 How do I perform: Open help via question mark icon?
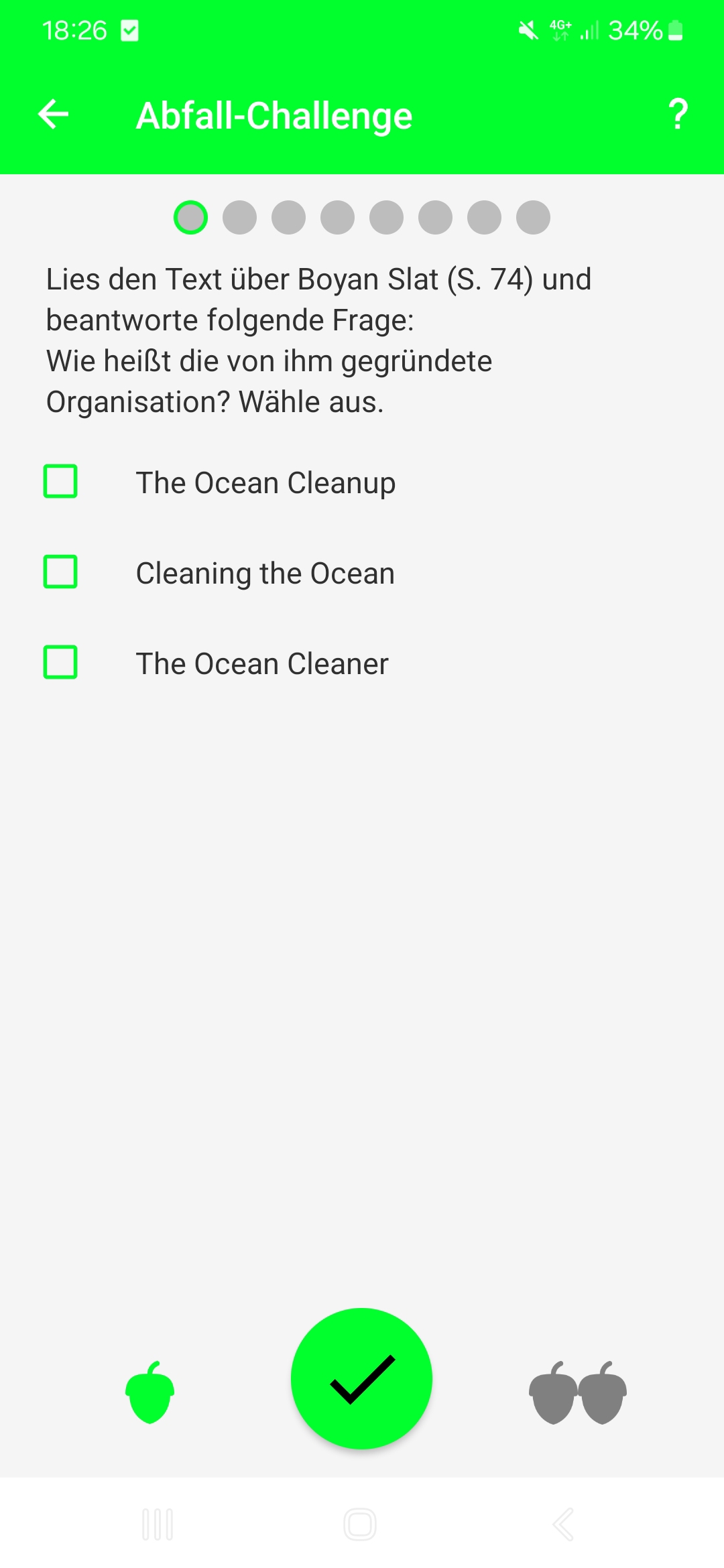click(x=678, y=115)
